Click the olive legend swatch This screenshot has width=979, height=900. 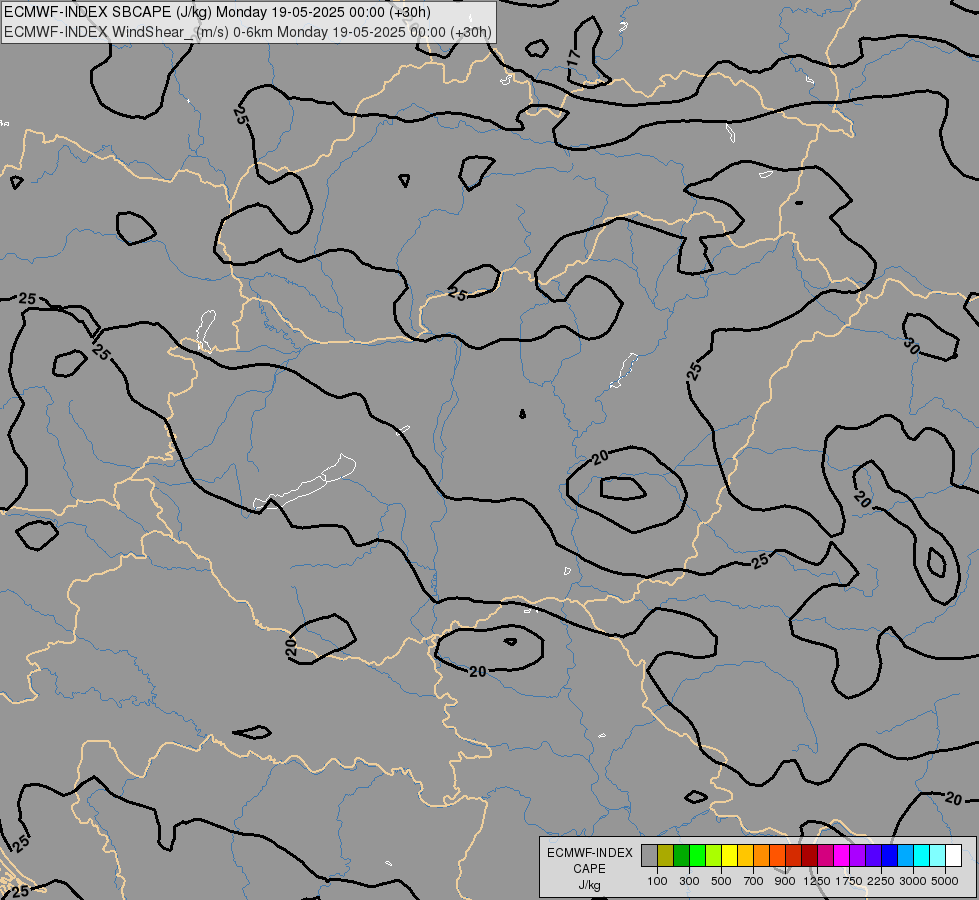[666, 856]
